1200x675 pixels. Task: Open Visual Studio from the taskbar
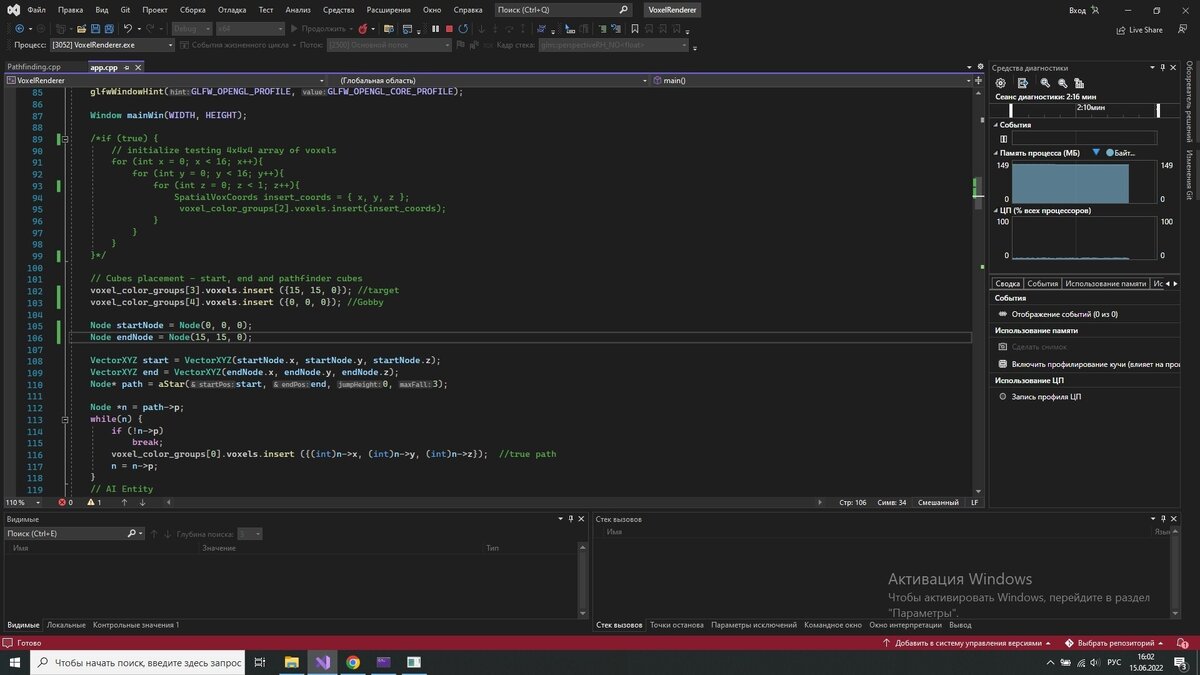coord(322,662)
